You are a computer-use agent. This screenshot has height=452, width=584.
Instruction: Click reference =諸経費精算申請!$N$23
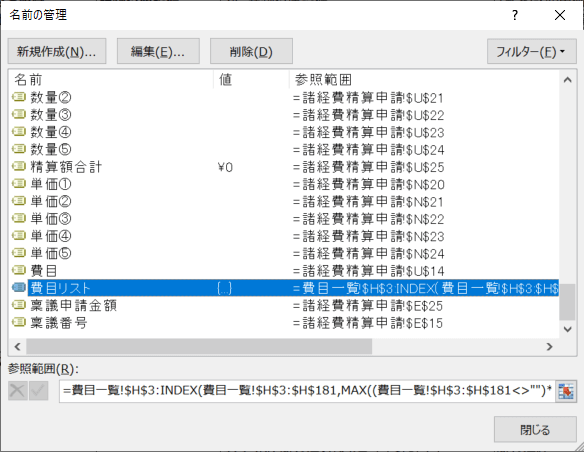(368, 236)
